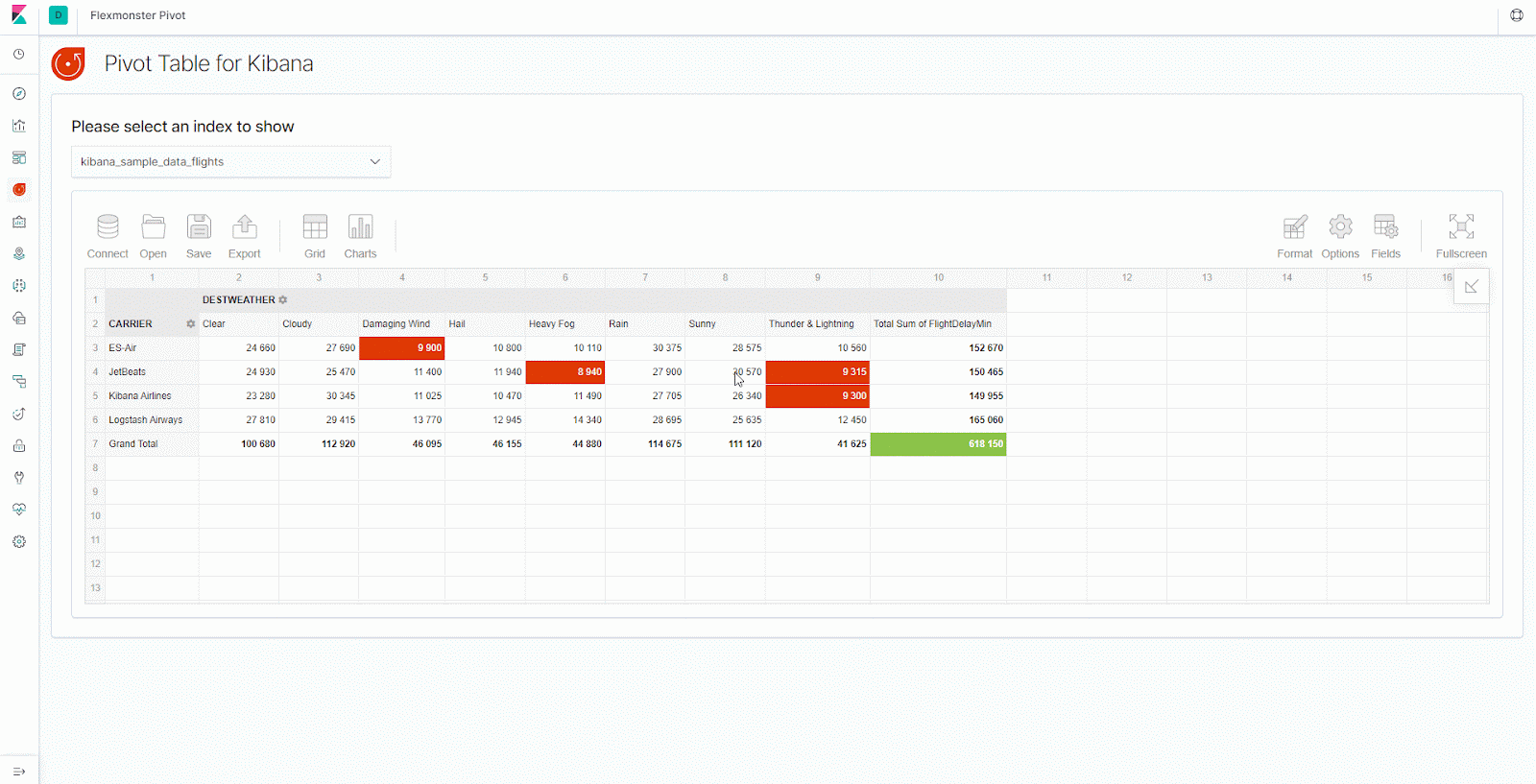Screen dimensions: 1536x784
Task: Click column number 10 header
Action: tap(939, 278)
